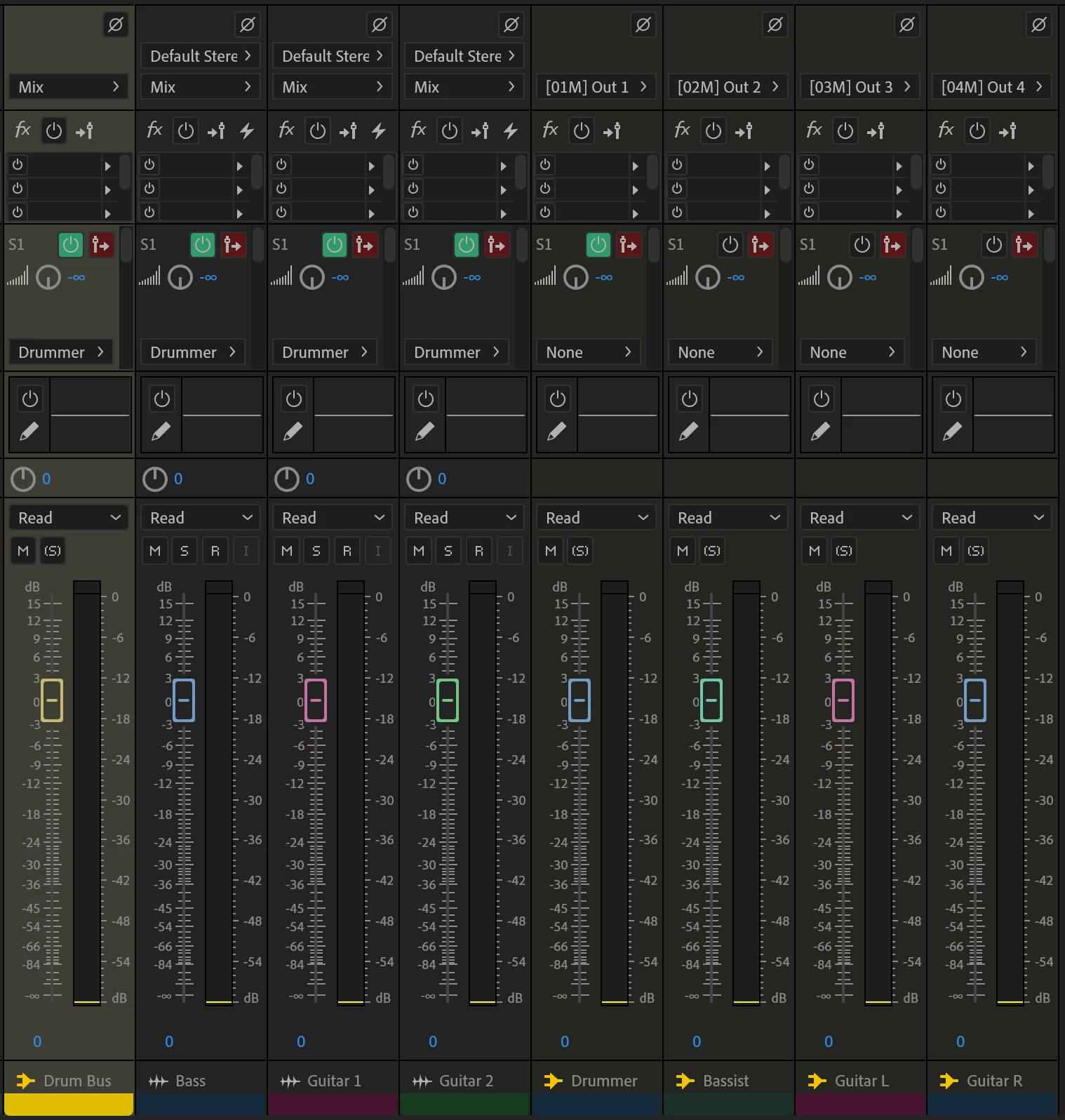Click the send level knob on Bass

[180, 278]
